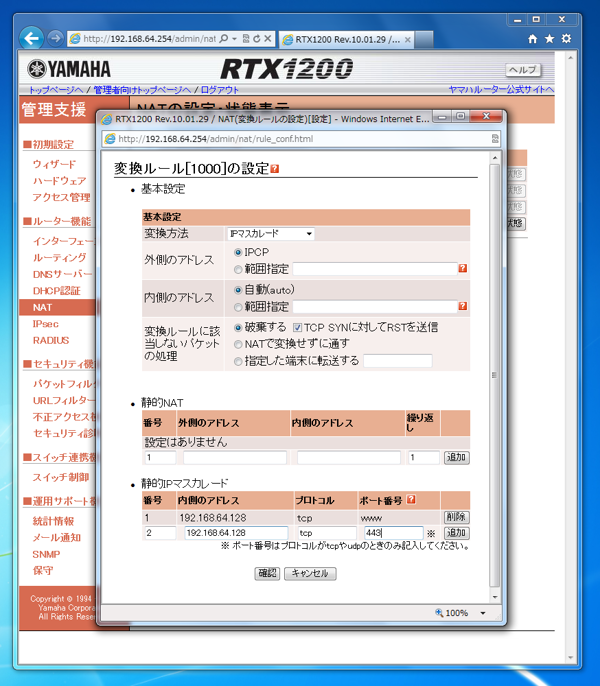Click refresh icon in main address bar
Screen dimensions: 600x686
click(256, 38)
